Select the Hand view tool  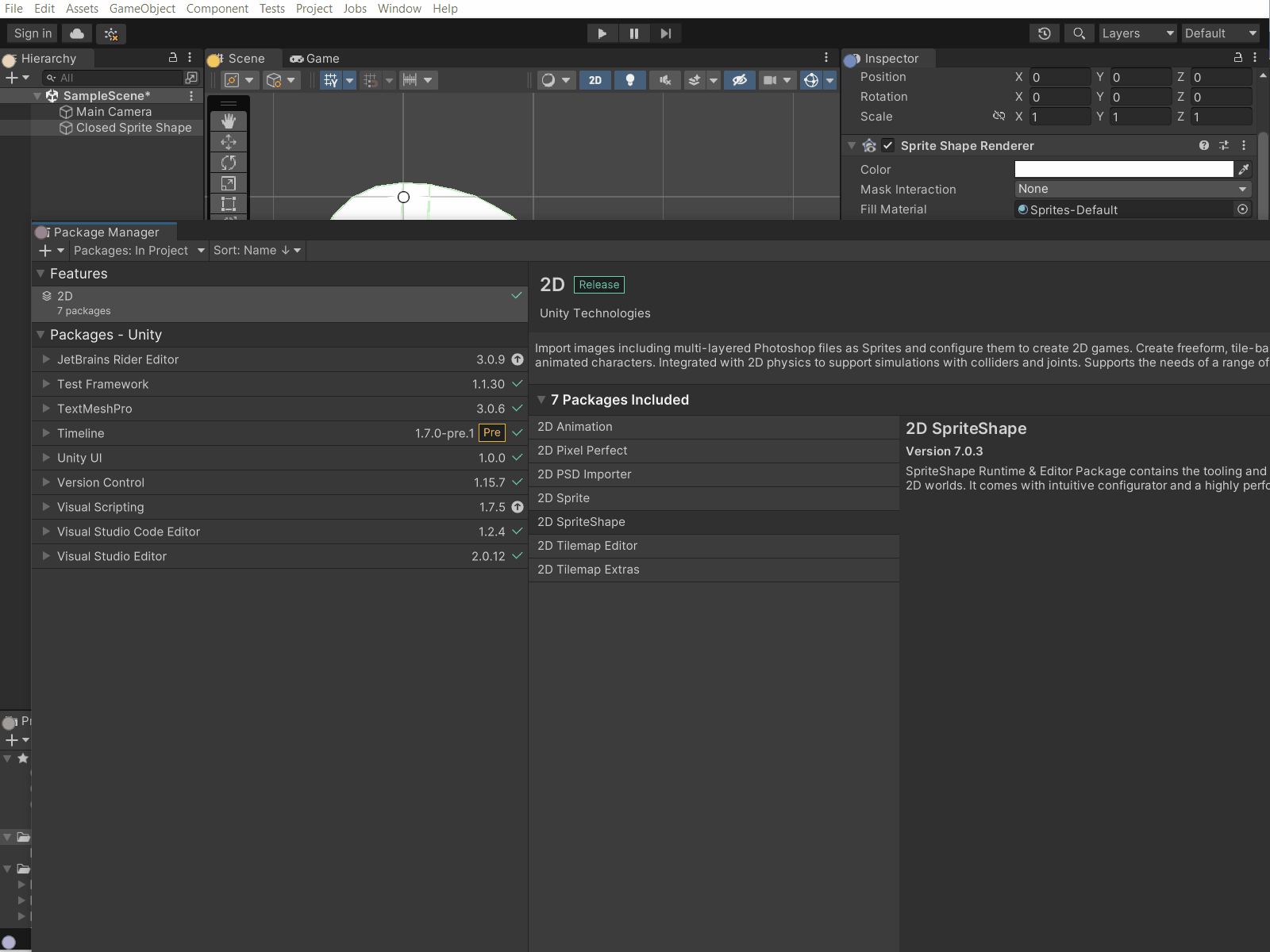coord(229,121)
